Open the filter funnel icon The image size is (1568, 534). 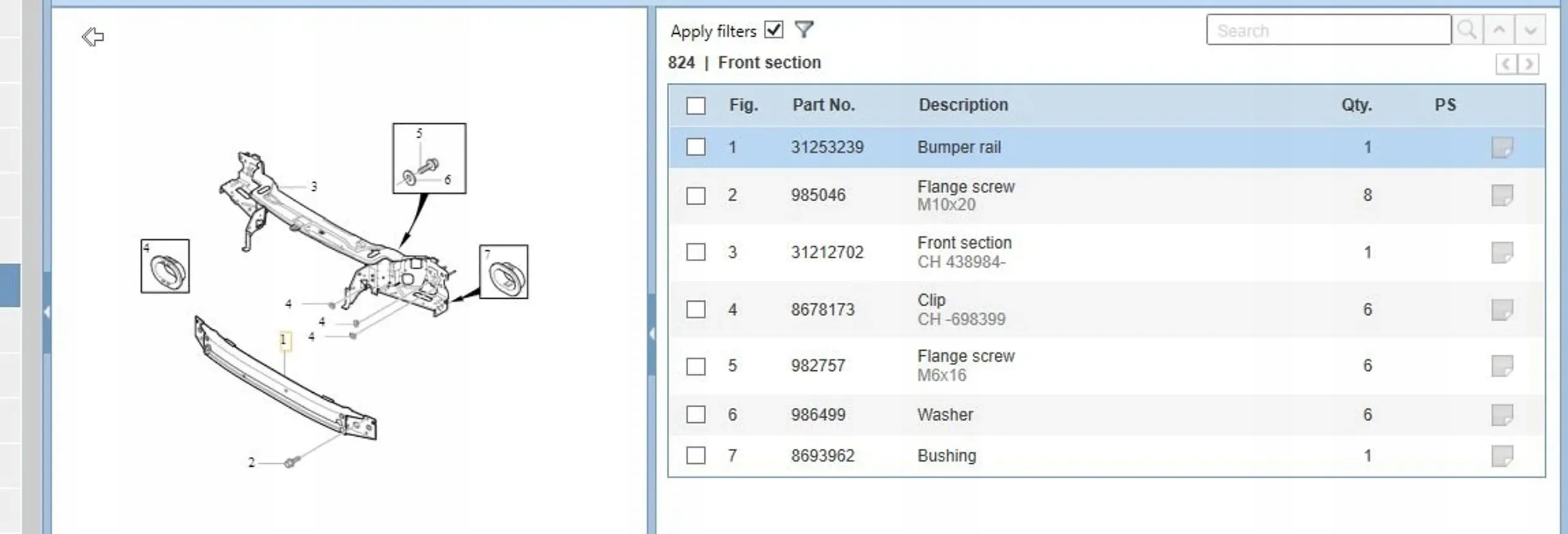pos(803,29)
